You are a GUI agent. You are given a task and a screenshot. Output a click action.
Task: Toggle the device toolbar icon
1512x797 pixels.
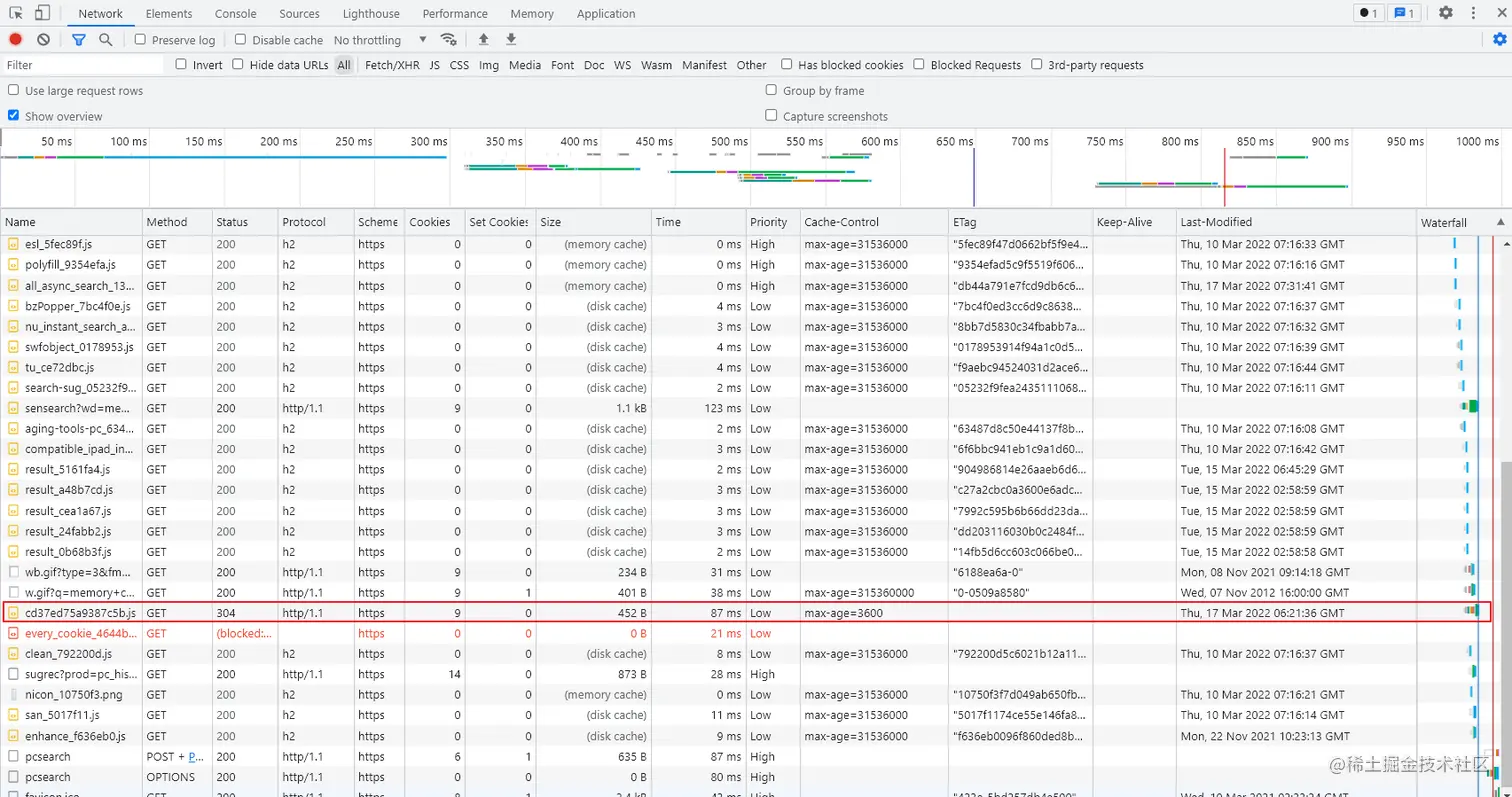(x=43, y=13)
